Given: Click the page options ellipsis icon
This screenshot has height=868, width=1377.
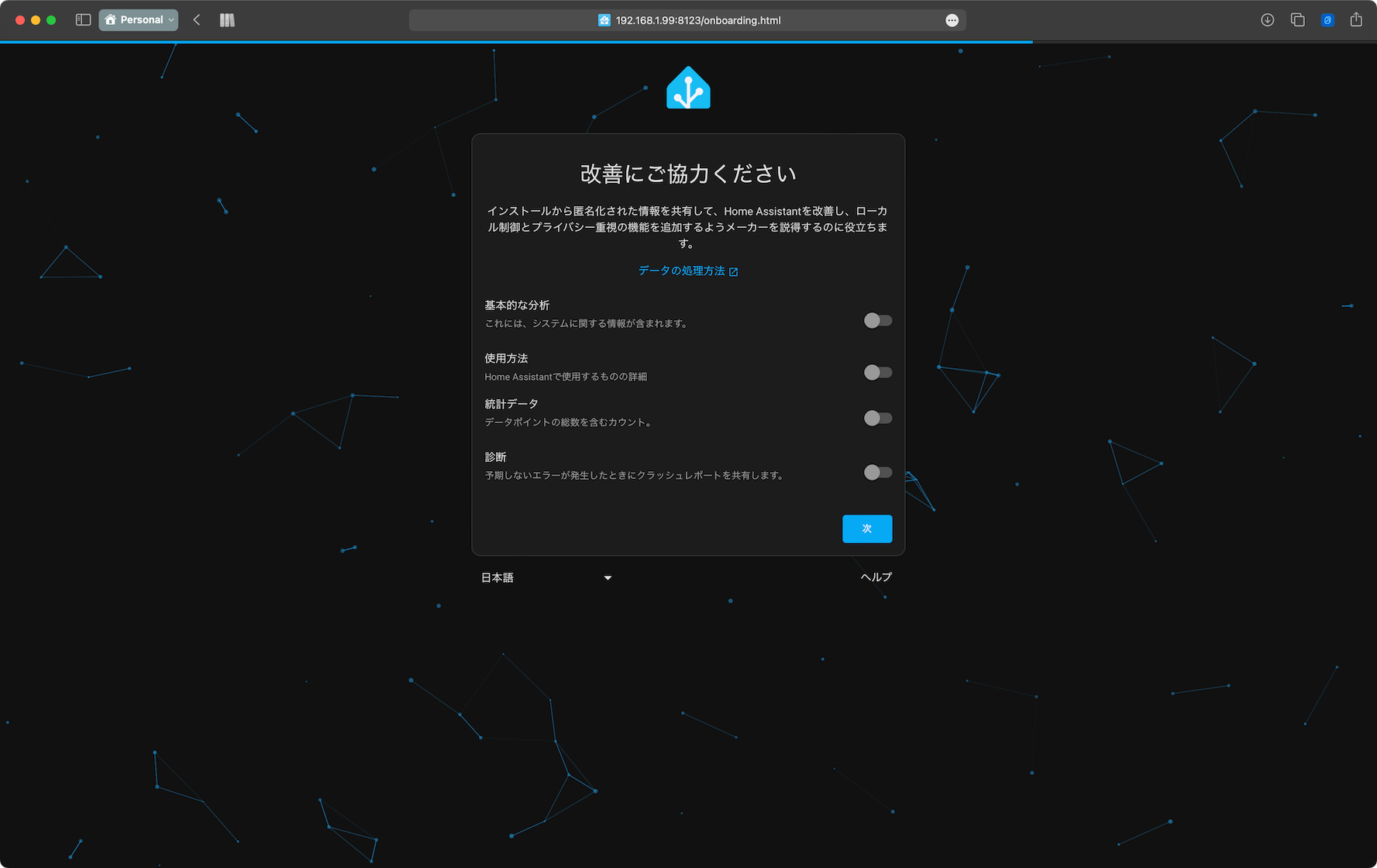Looking at the screenshot, I should [952, 20].
